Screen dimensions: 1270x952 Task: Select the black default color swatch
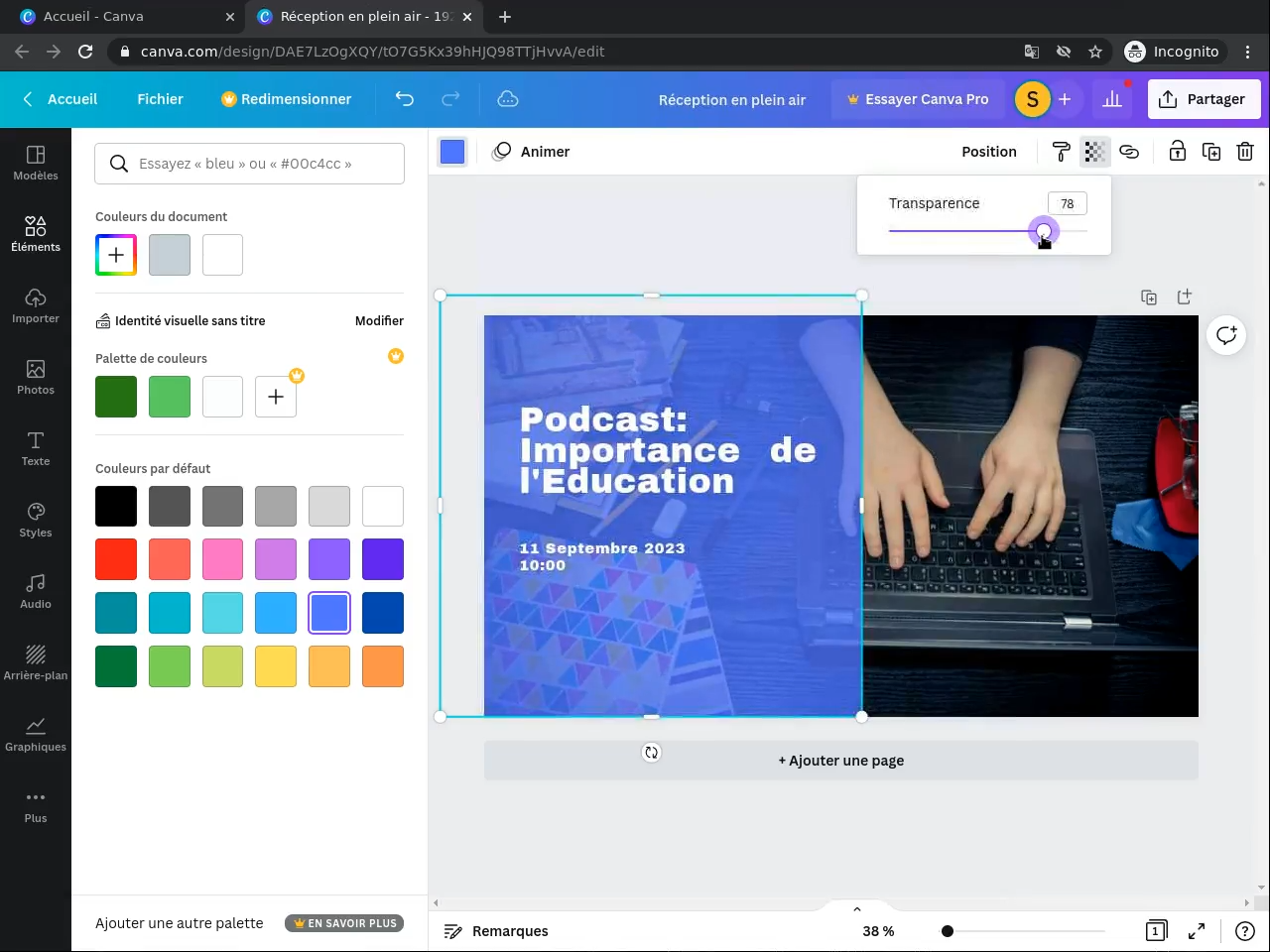pyautogui.click(x=116, y=506)
